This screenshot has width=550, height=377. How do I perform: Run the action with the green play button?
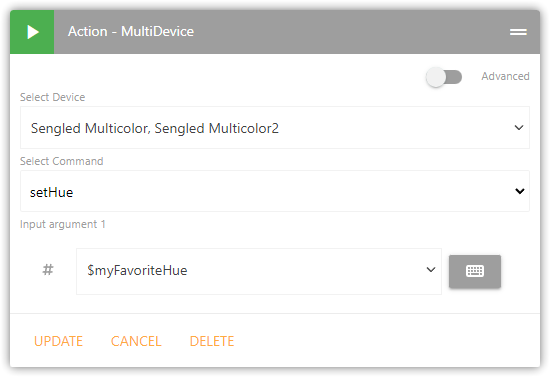pyautogui.click(x=32, y=32)
